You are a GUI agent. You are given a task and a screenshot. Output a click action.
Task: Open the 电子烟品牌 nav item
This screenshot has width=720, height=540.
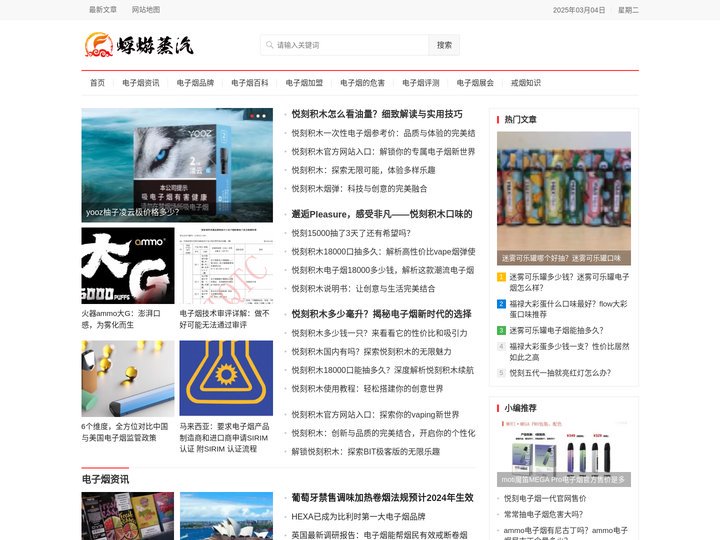point(195,83)
